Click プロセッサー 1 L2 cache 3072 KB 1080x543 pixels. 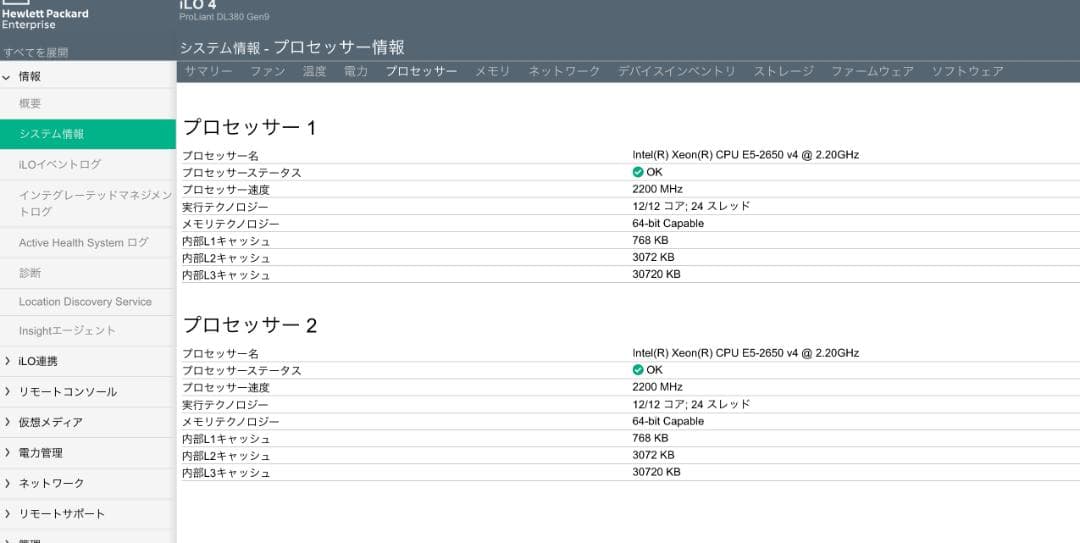[653, 257]
